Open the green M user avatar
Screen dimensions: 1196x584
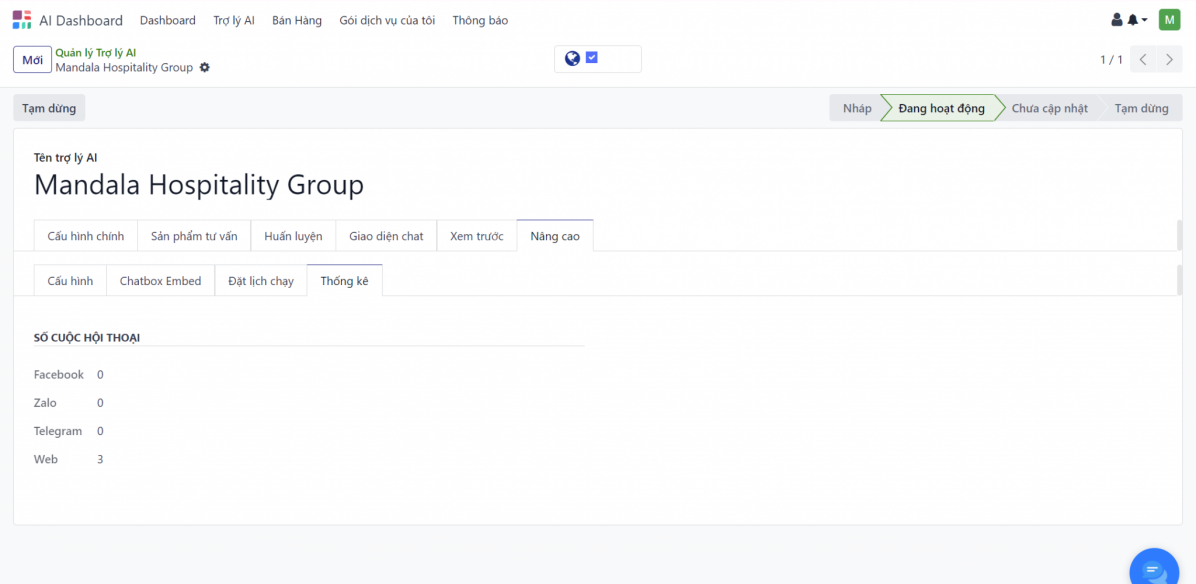click(1169, 20)
